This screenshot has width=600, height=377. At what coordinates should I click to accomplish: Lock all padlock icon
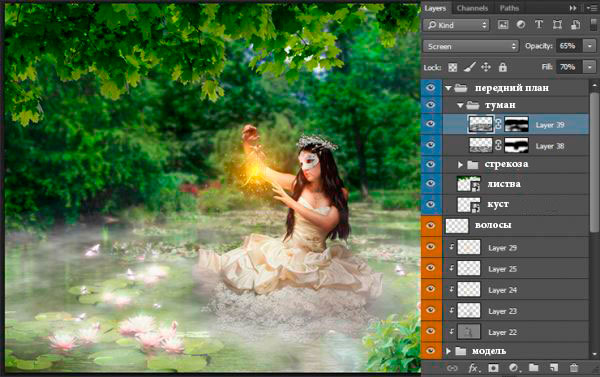pos(503,67)
